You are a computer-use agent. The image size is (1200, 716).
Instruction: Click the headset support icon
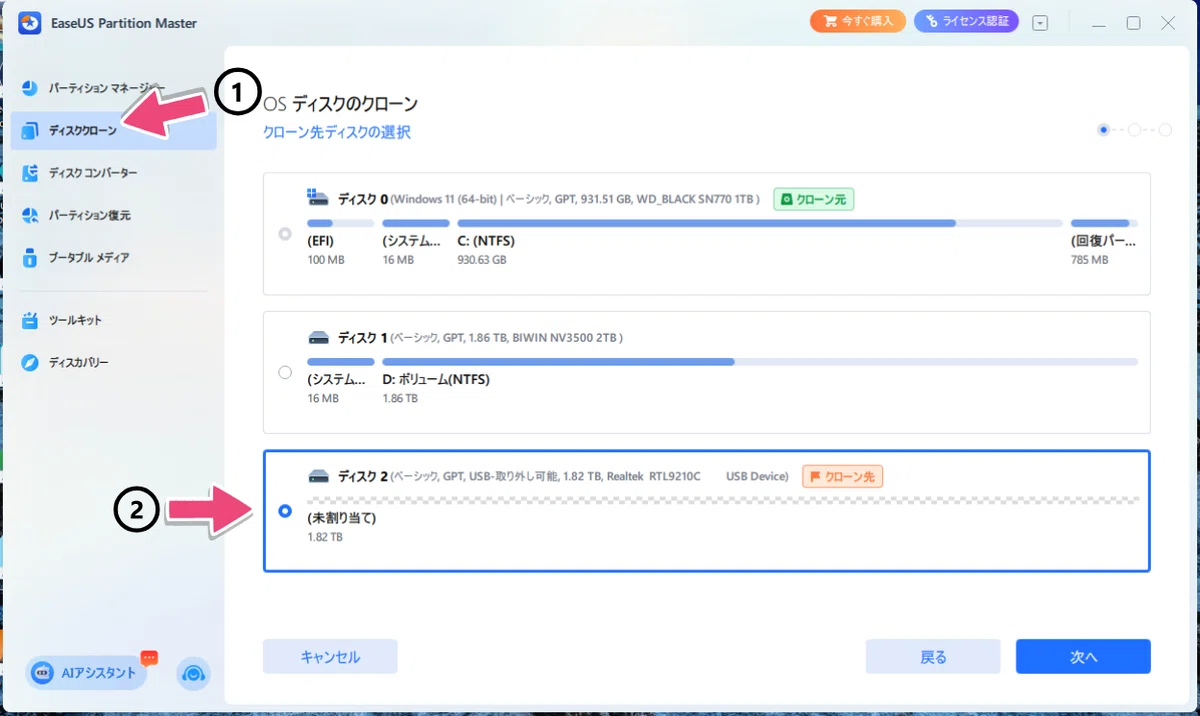(x=193, y=674)
